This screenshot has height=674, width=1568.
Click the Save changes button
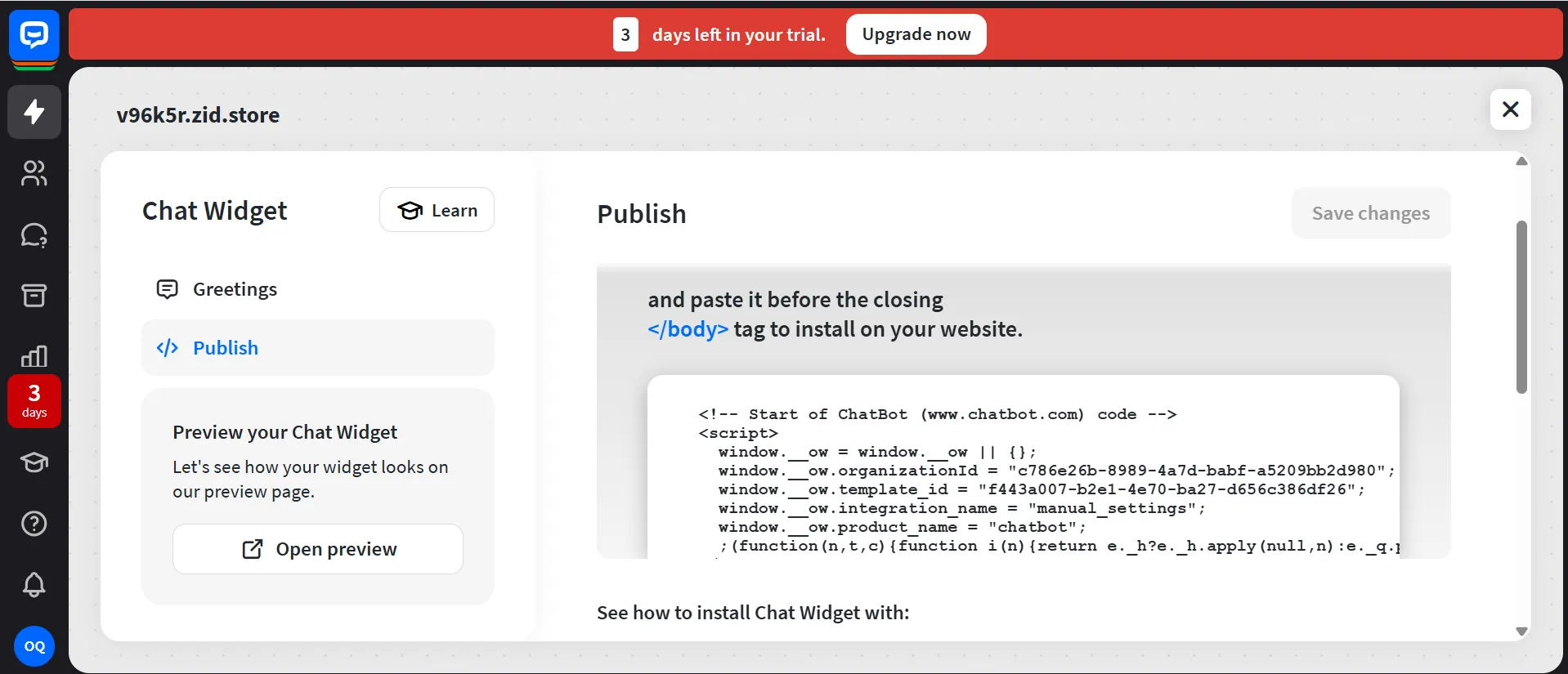[1370, 213]
